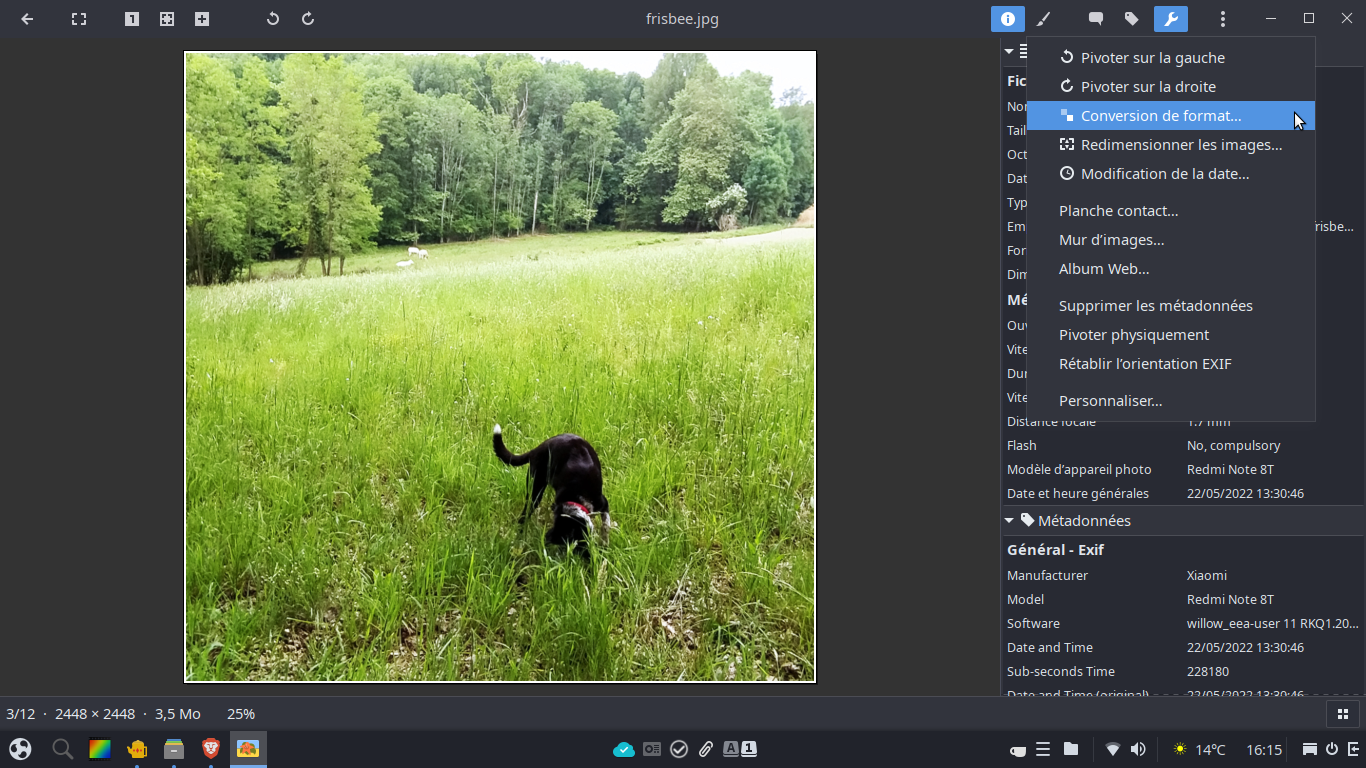Rotate image left with toolbar icon
This screenshot has width=1366, height=768.
[273, 19]
